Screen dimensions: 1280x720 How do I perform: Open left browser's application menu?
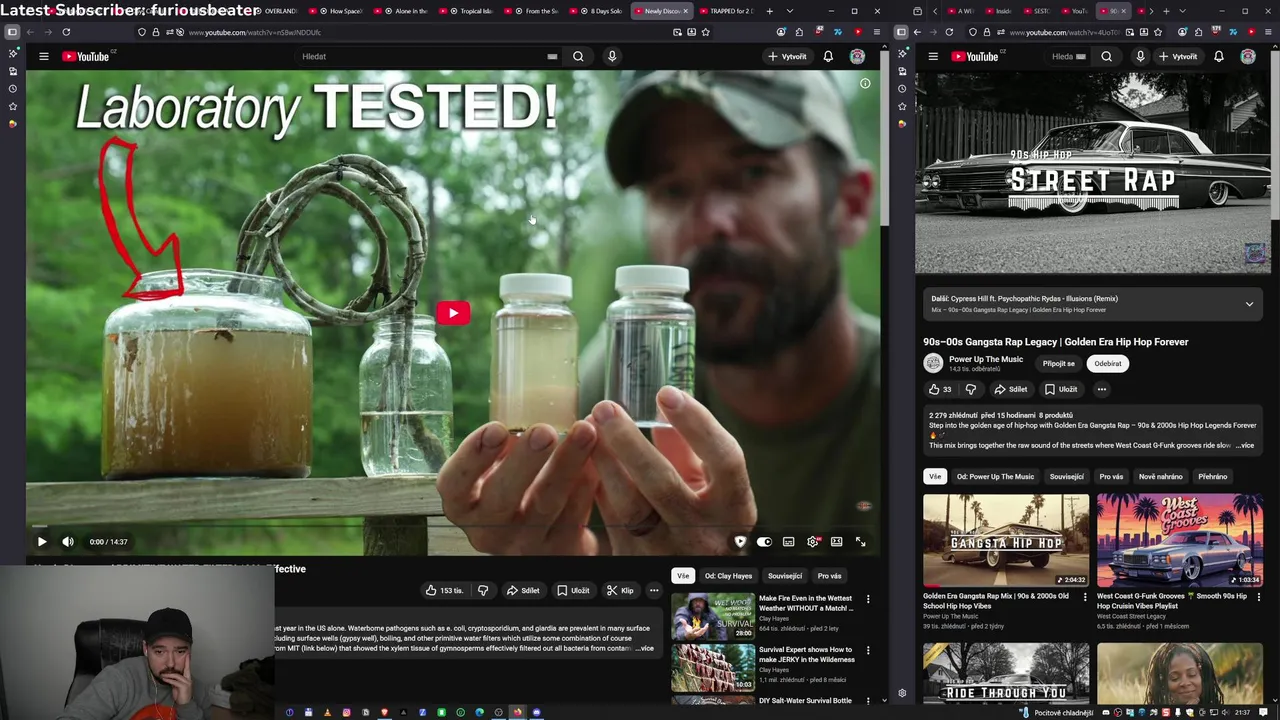[x=877, y=32]
